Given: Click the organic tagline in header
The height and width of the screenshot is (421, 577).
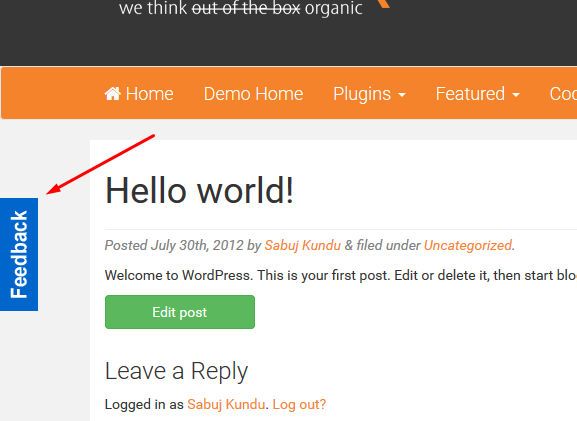Looking at the screenshot, I should pyautogui.click(x=333, y=8).
